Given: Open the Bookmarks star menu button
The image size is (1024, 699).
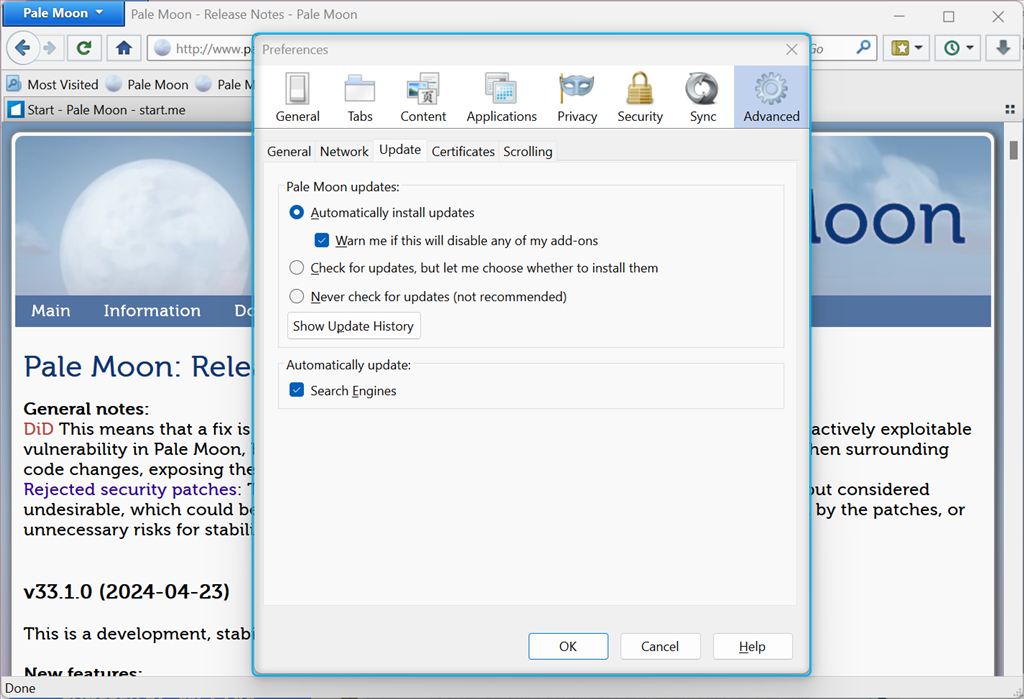Looking at the screenshot, I should click(906, 48).
